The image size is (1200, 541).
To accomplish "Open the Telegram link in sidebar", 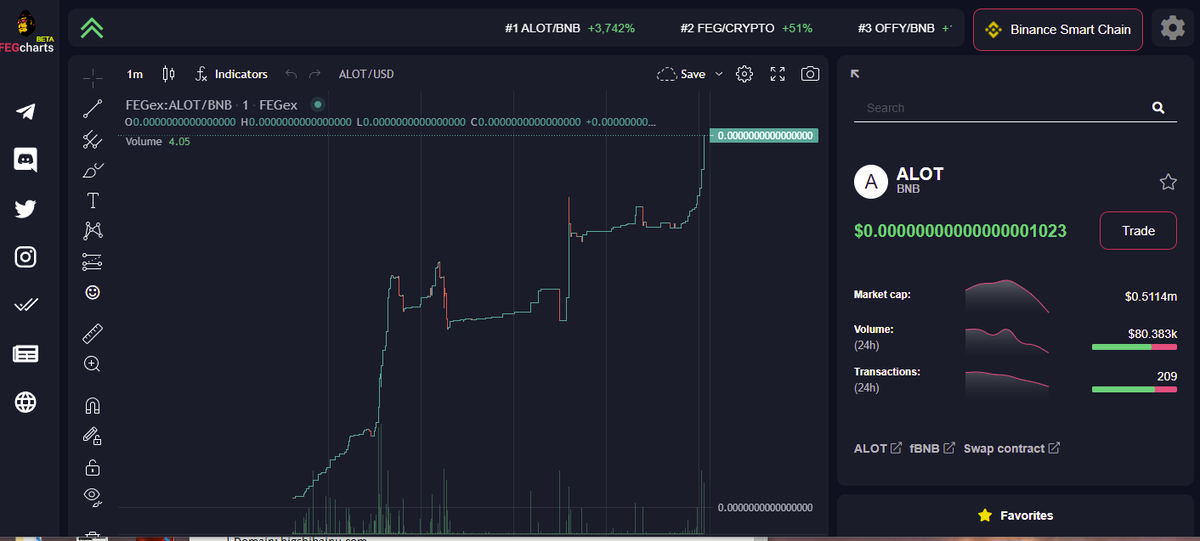I will click(x=26, y=112).
